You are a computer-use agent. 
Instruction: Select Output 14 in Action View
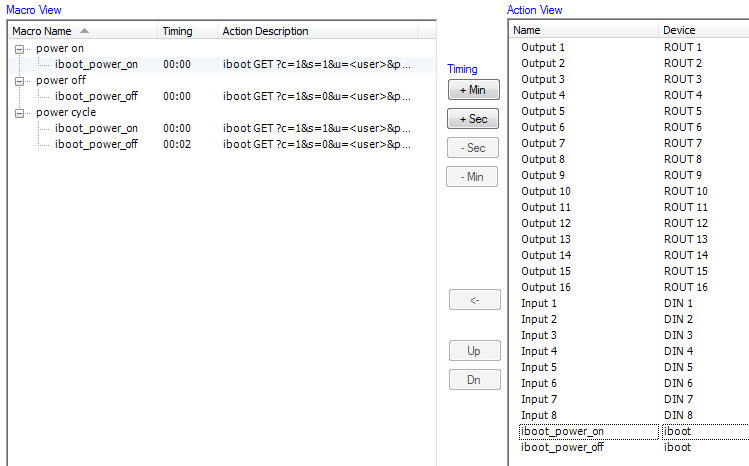pos(546,255)
